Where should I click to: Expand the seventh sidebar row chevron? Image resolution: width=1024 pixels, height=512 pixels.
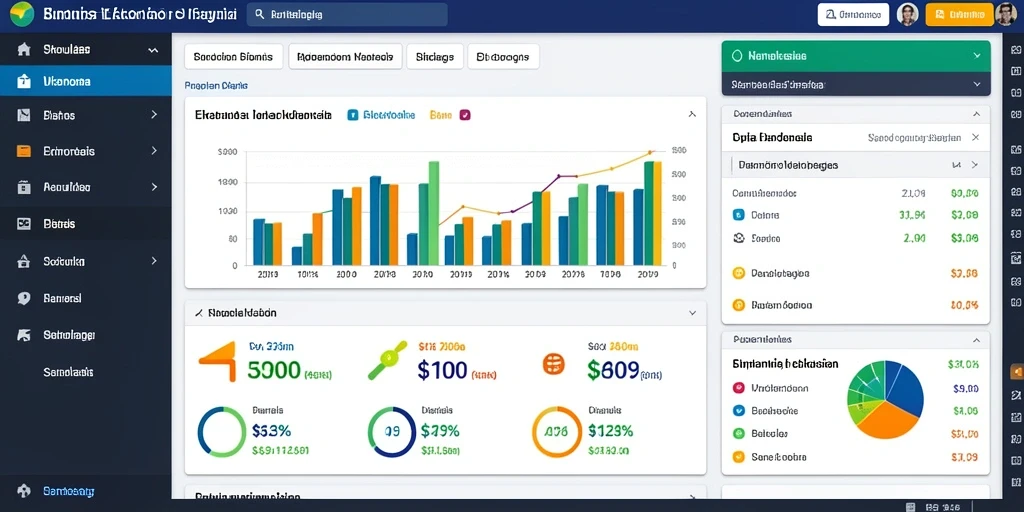click(x=154, y=261)
